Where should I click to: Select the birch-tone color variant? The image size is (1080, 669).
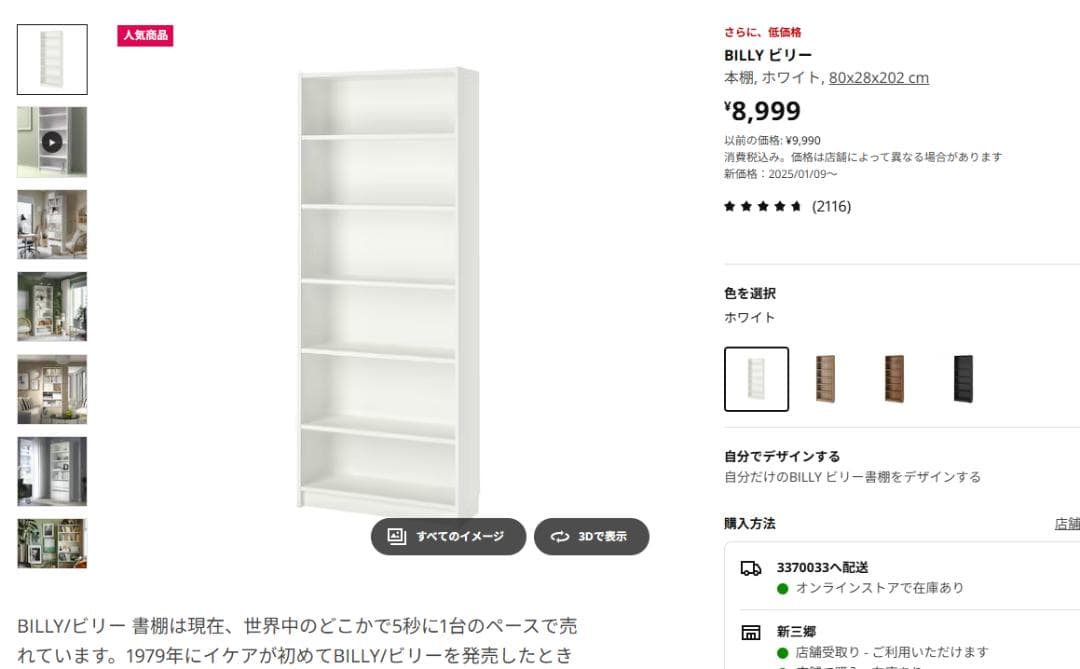tap(824, 380)
